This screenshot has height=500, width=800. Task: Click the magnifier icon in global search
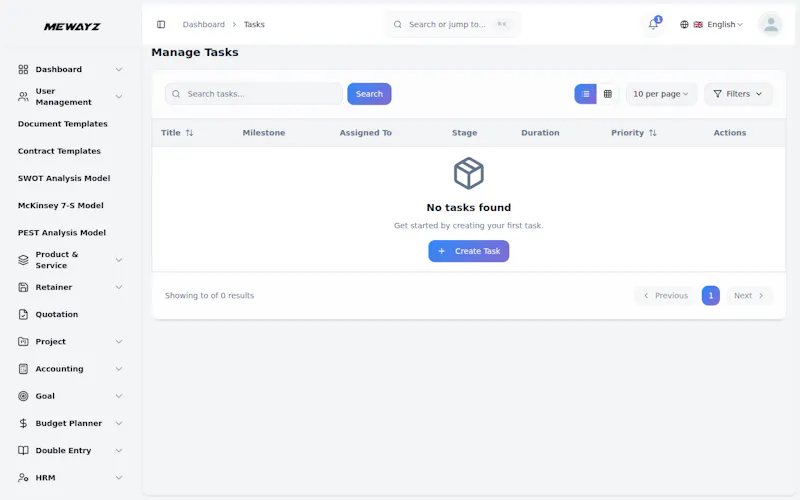coord(397,24)
